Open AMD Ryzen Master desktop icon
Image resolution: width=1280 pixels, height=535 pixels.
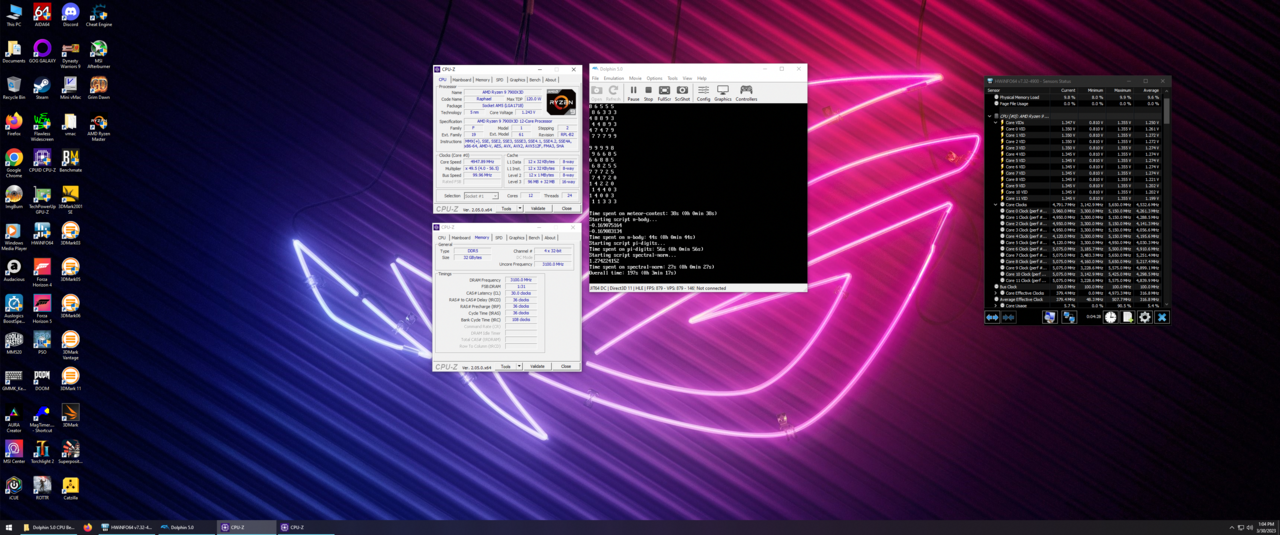98,126
